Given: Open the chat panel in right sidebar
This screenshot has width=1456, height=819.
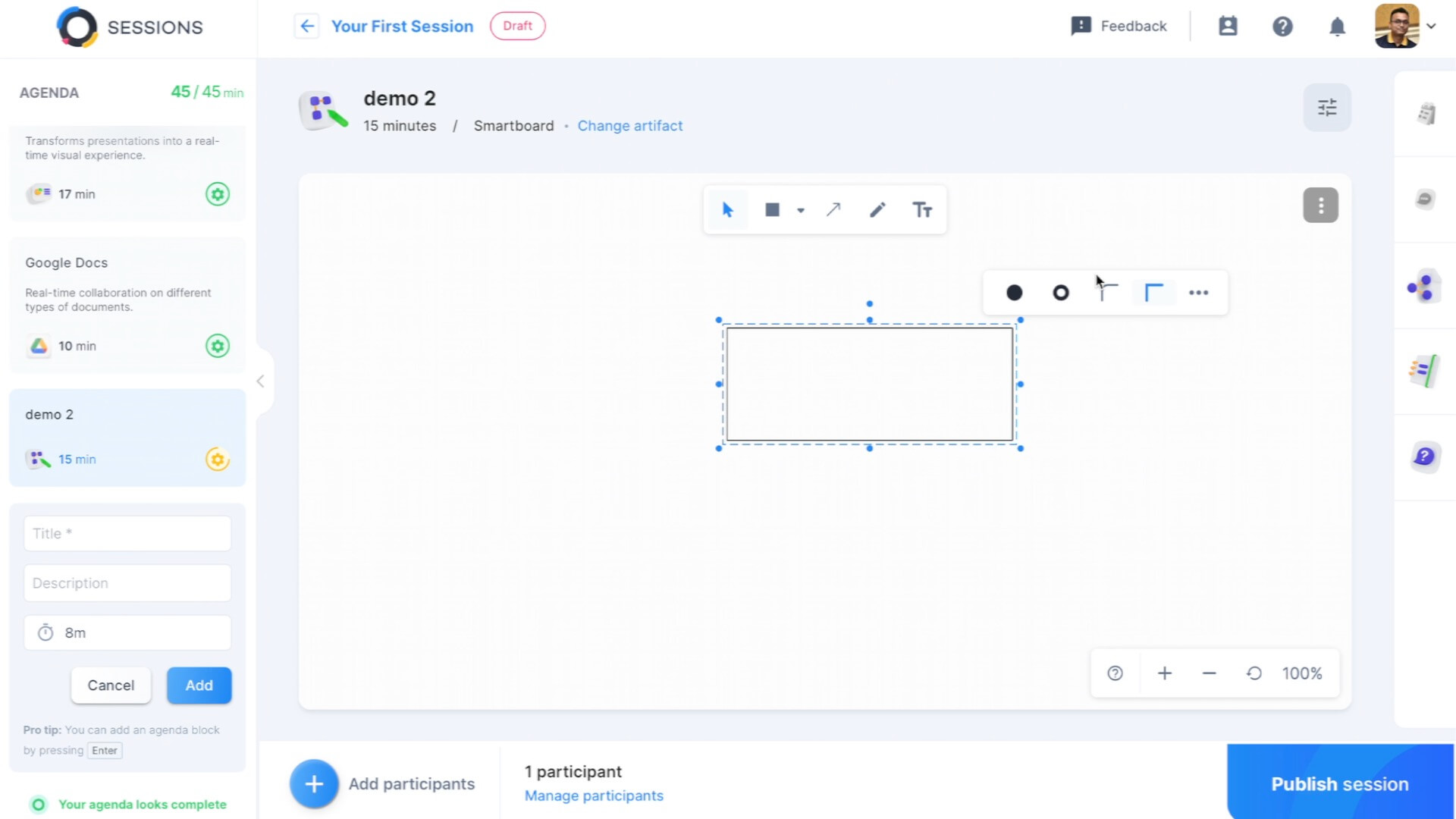Looking at the screenshot, I should [x=1426, y=199].
